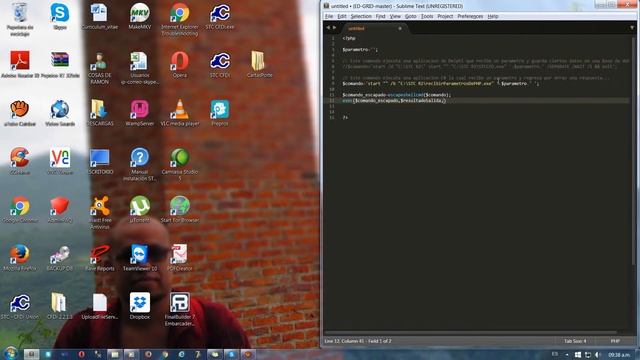Screen dimensions: 640x360
Task: Click the Windows Start button
Action: tap(10, 354)
